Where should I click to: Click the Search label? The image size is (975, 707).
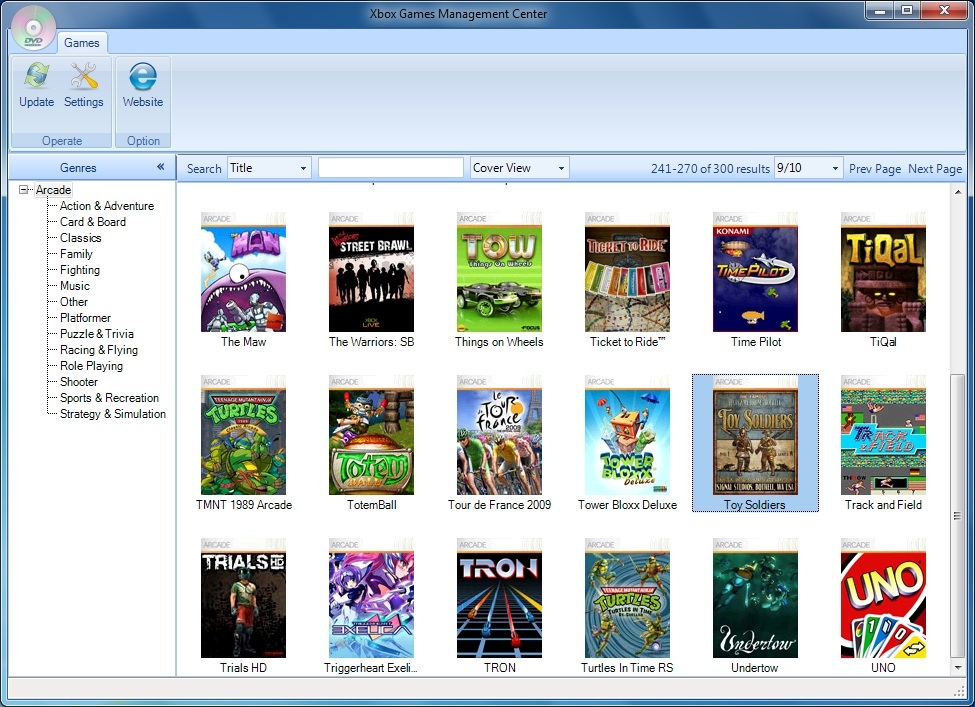(204, 169)
